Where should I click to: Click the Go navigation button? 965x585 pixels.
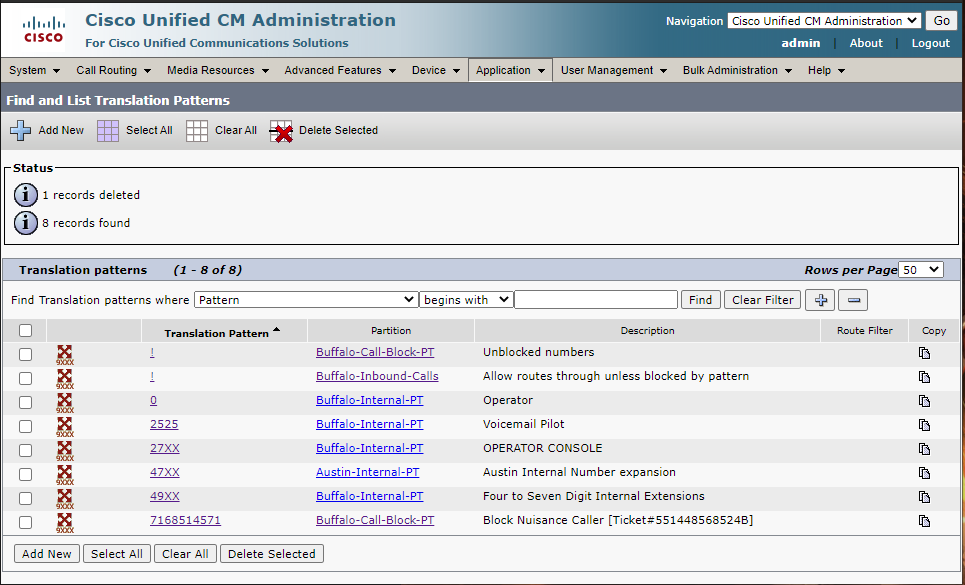coord(942,21)
